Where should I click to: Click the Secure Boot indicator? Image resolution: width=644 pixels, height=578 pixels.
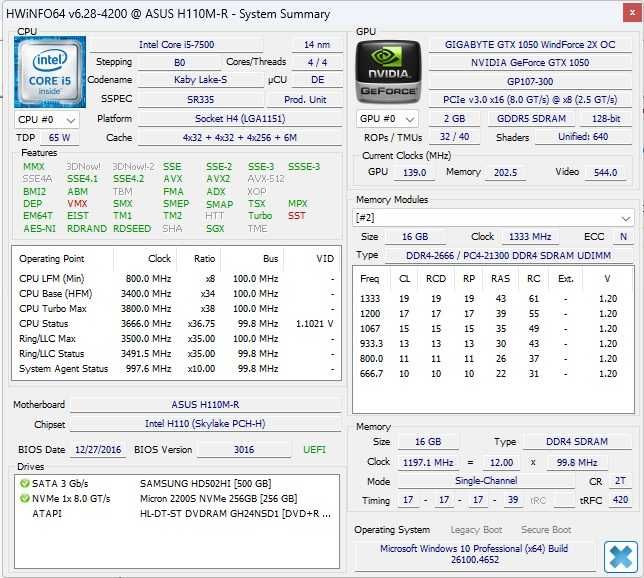[x=546, y=530]
